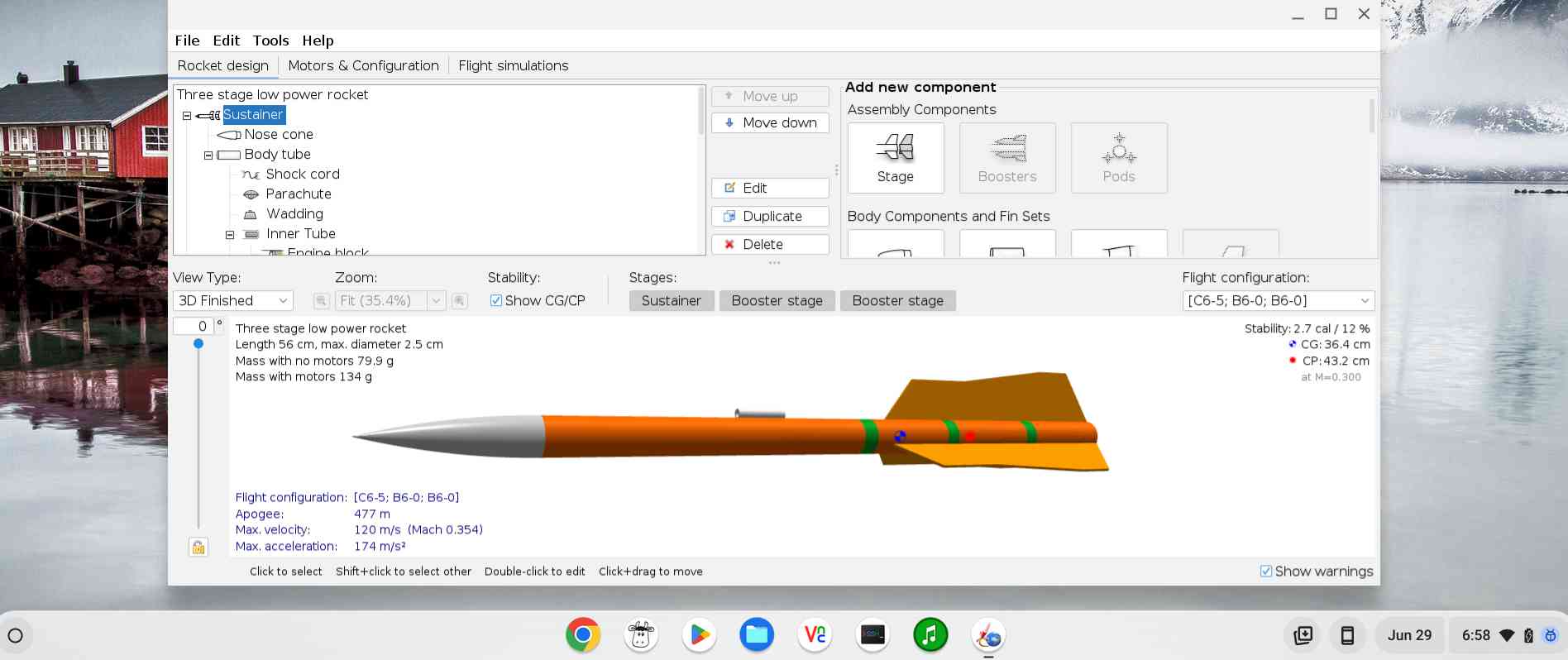Switch to the Flight simulations tab

pyautogui.click(x=514, y=66)
